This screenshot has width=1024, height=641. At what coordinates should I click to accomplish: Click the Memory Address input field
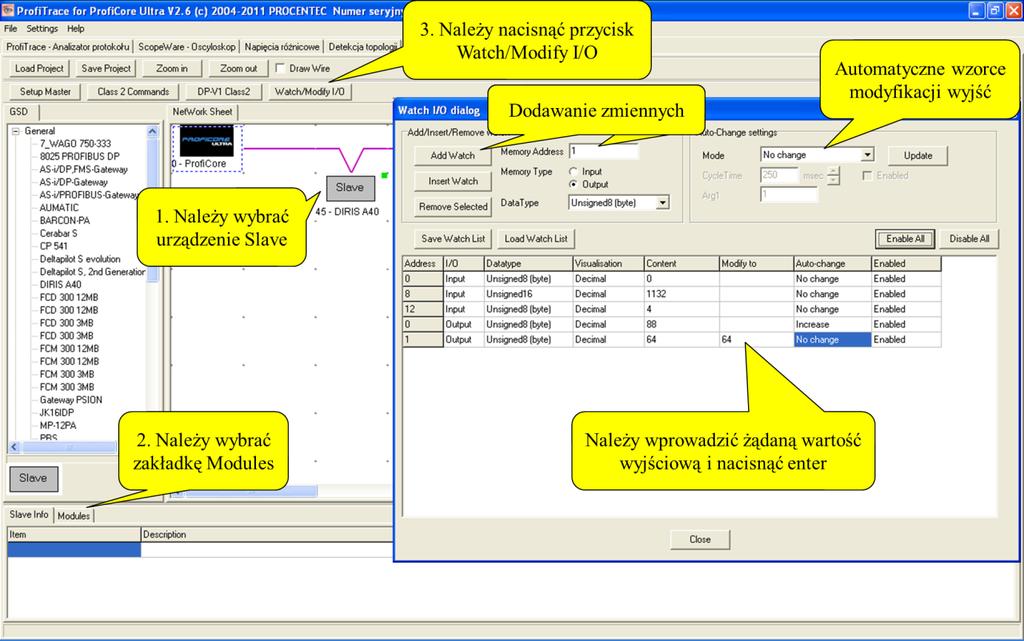pyautogui.click(x=603, y=151)
